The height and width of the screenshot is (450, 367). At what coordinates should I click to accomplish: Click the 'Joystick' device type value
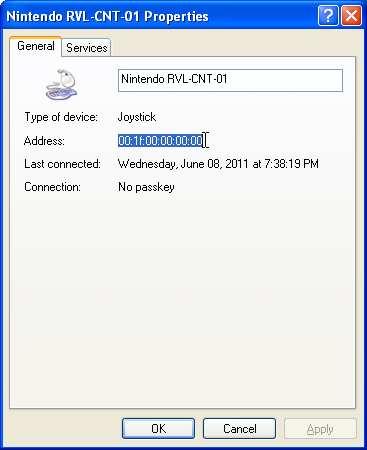tap(137, 117)
